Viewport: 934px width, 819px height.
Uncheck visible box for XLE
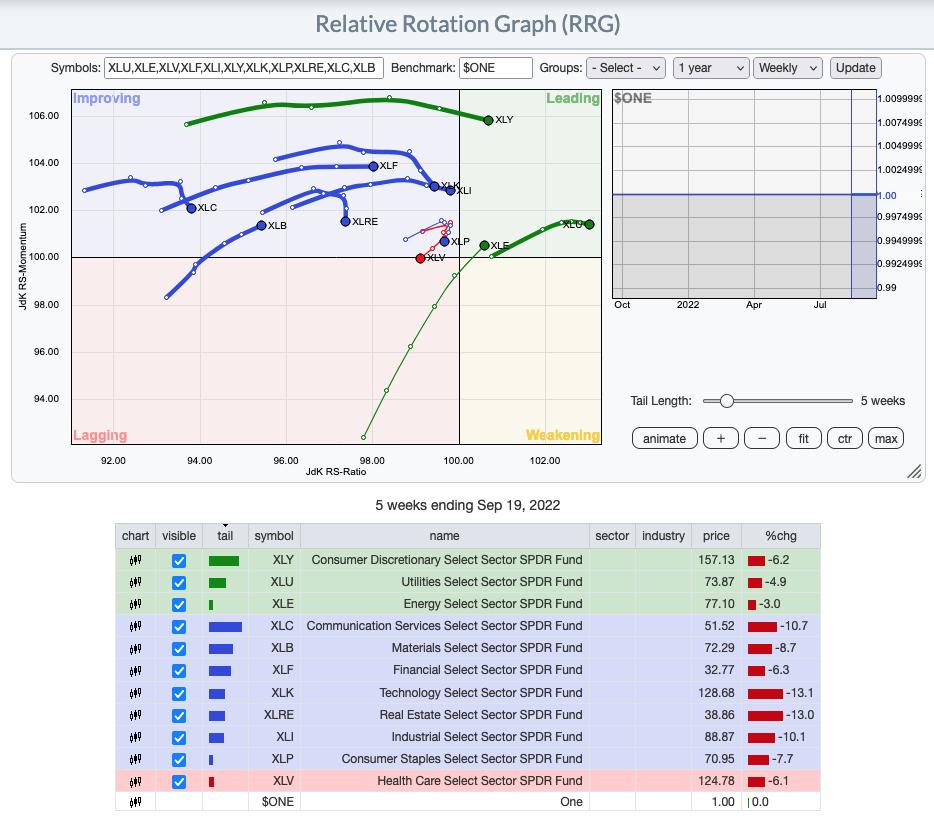tap(179, 605)
